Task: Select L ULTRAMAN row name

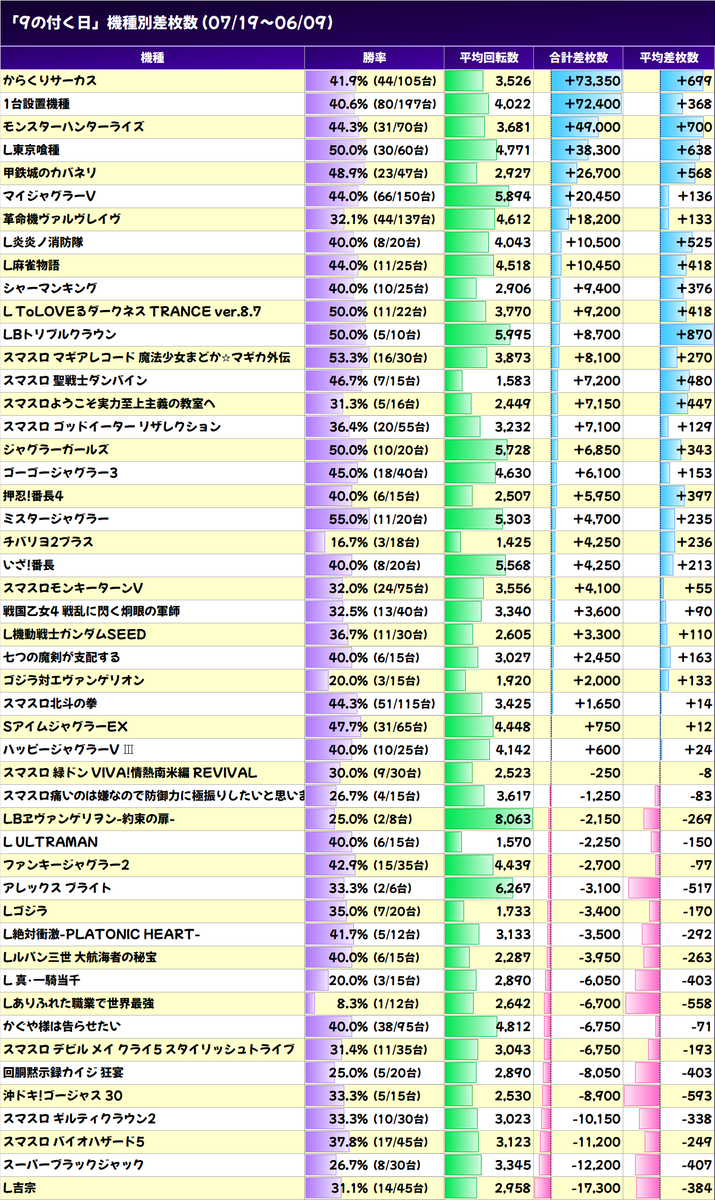Action: [x=51, y=842]
